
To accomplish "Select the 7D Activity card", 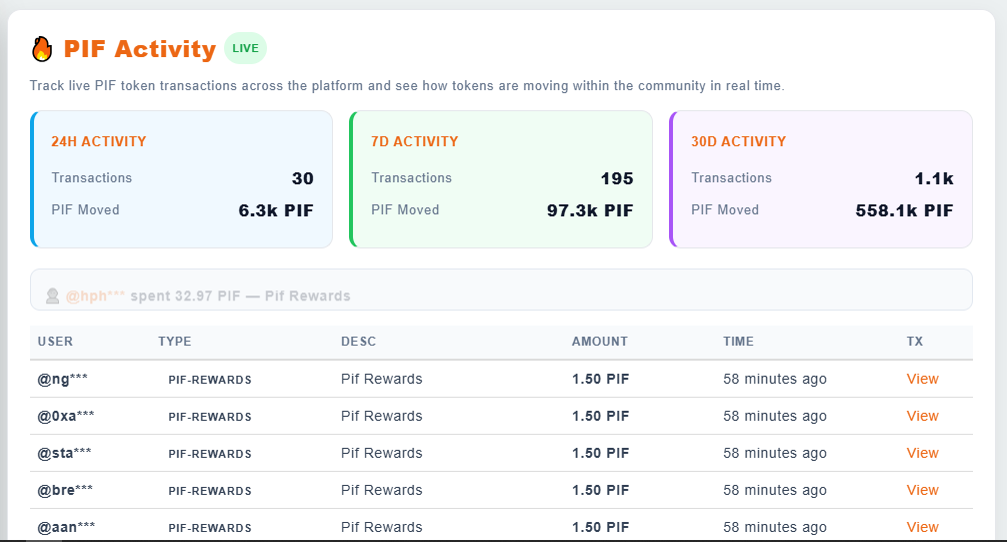I will [x=501, y=178].
